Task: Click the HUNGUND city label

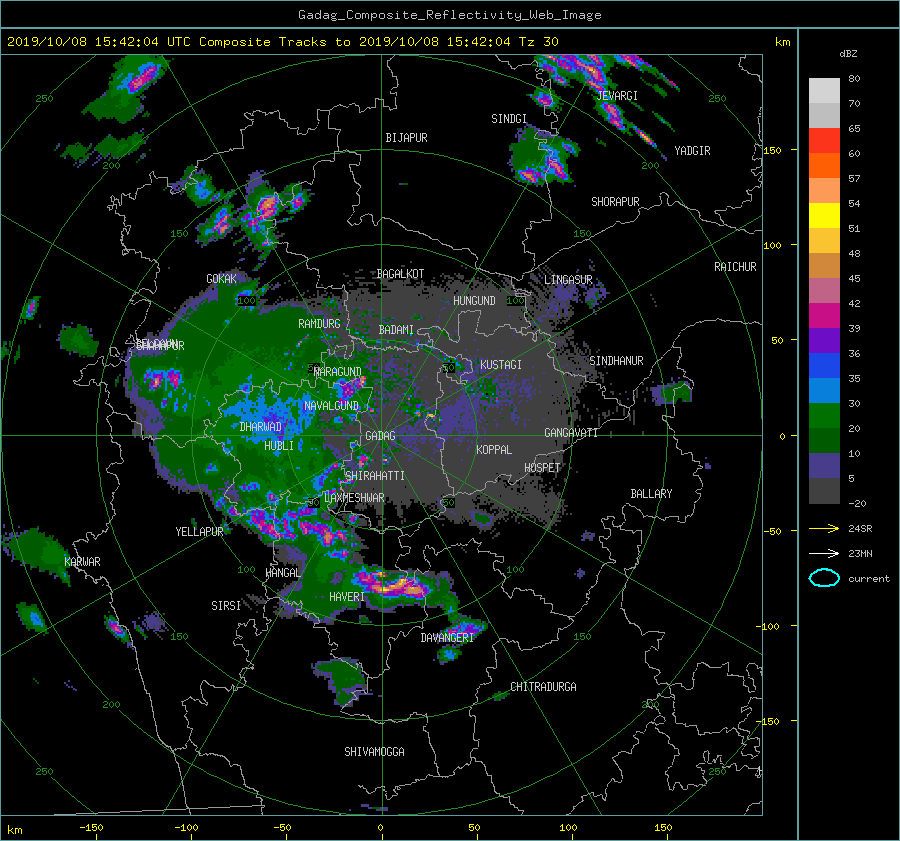Action: pyautogui.click(x=474, y=301)
